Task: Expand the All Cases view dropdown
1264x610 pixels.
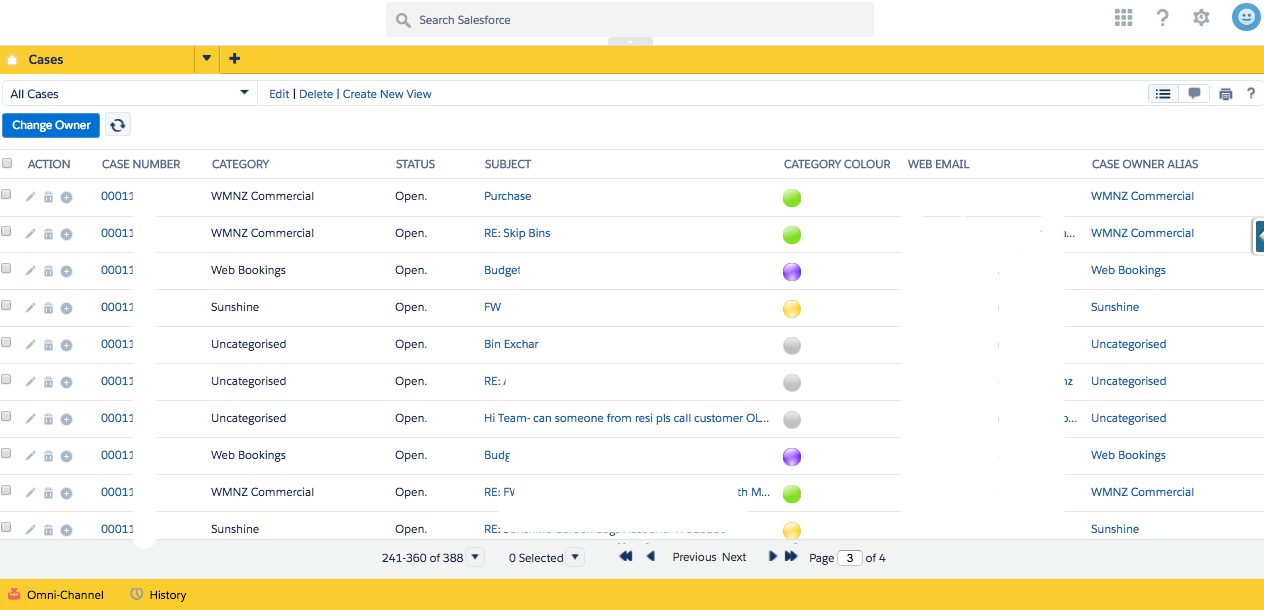Action: [x=244, y=93]
